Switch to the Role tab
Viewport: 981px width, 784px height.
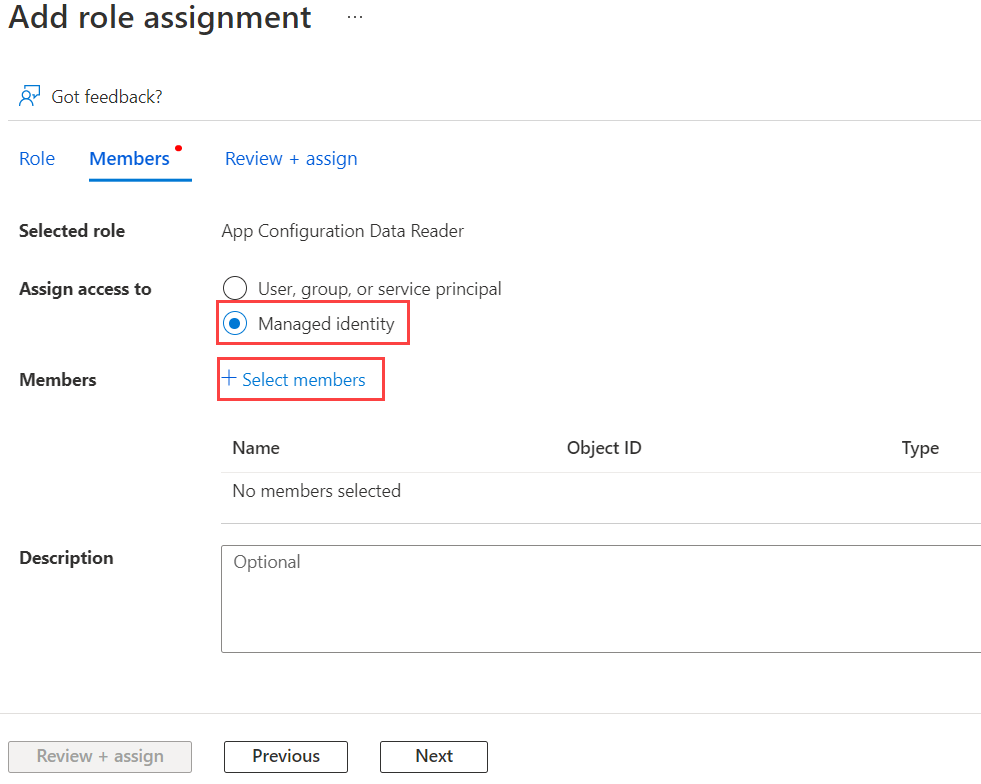36,158
